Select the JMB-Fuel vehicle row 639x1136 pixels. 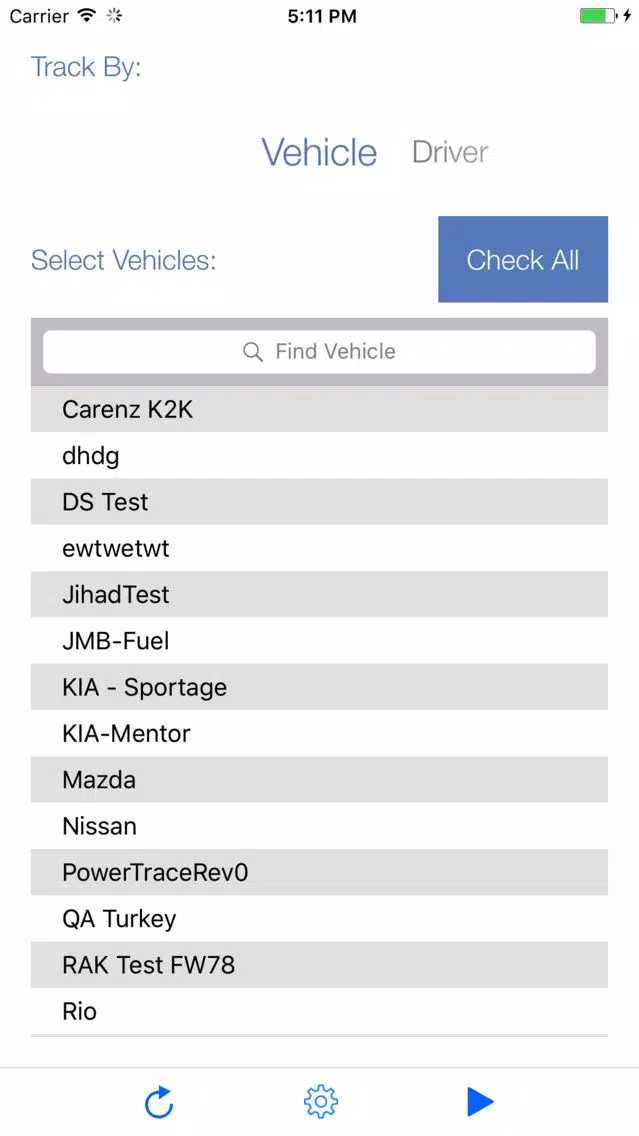320,640
